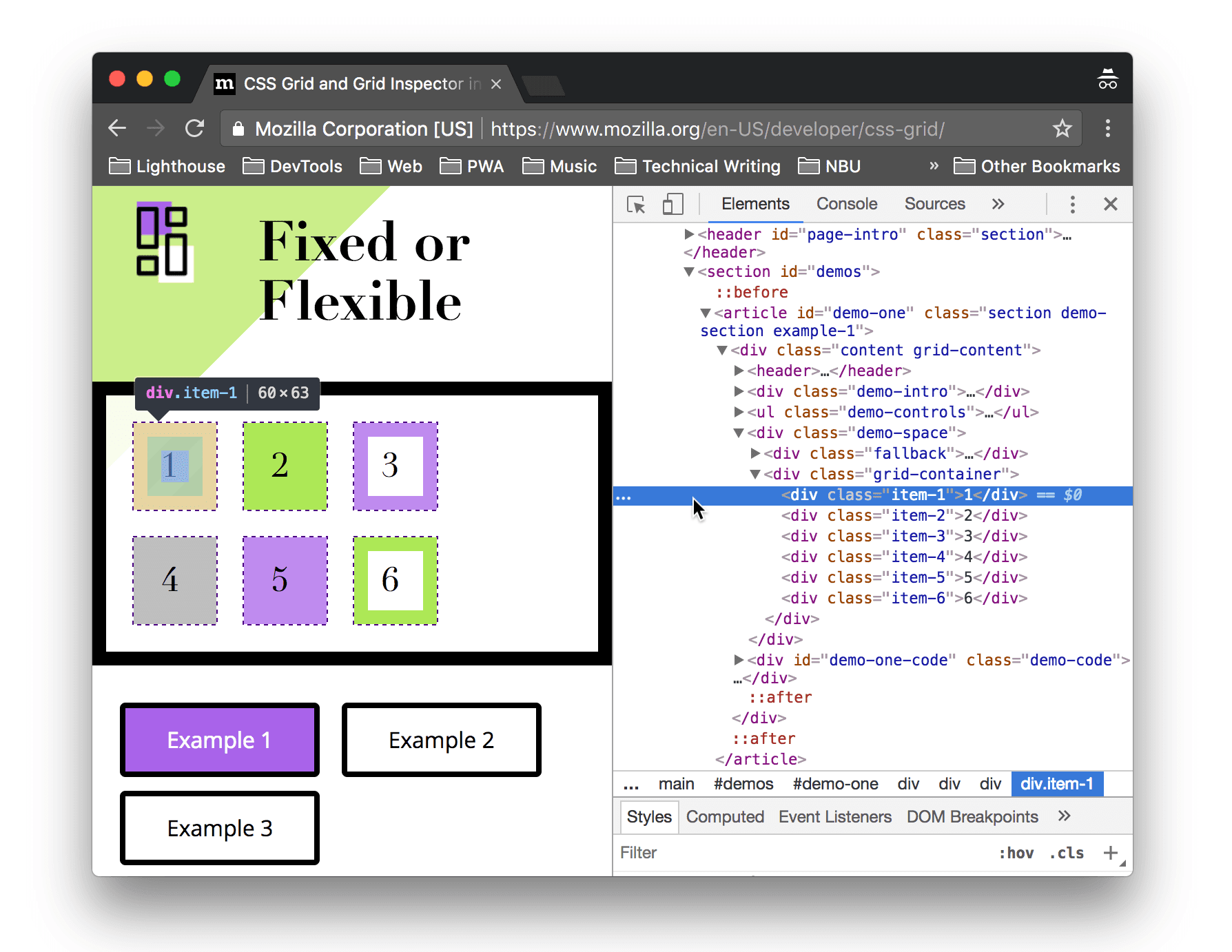This screenshot has height=952, width=1232.
Task: Toggle inspect element mode
Action: [x=636, y=204]
